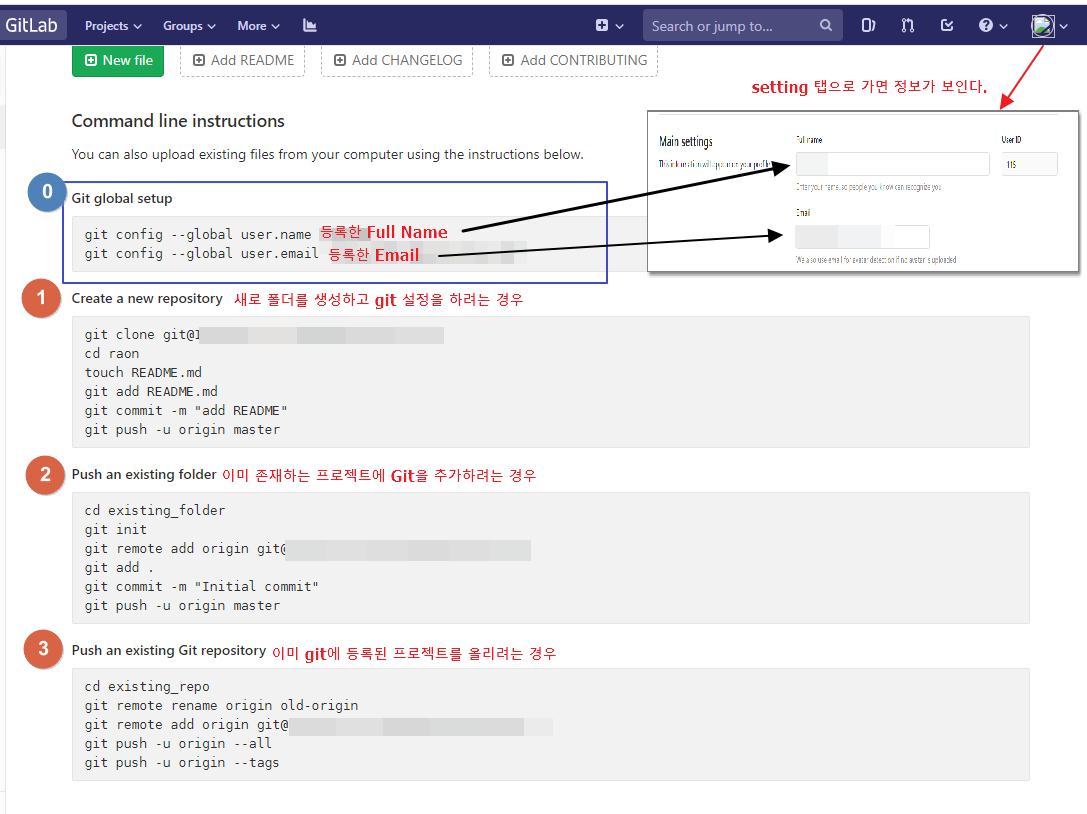Click the 'git push -u origin --all' line

[x=178, y=743]
